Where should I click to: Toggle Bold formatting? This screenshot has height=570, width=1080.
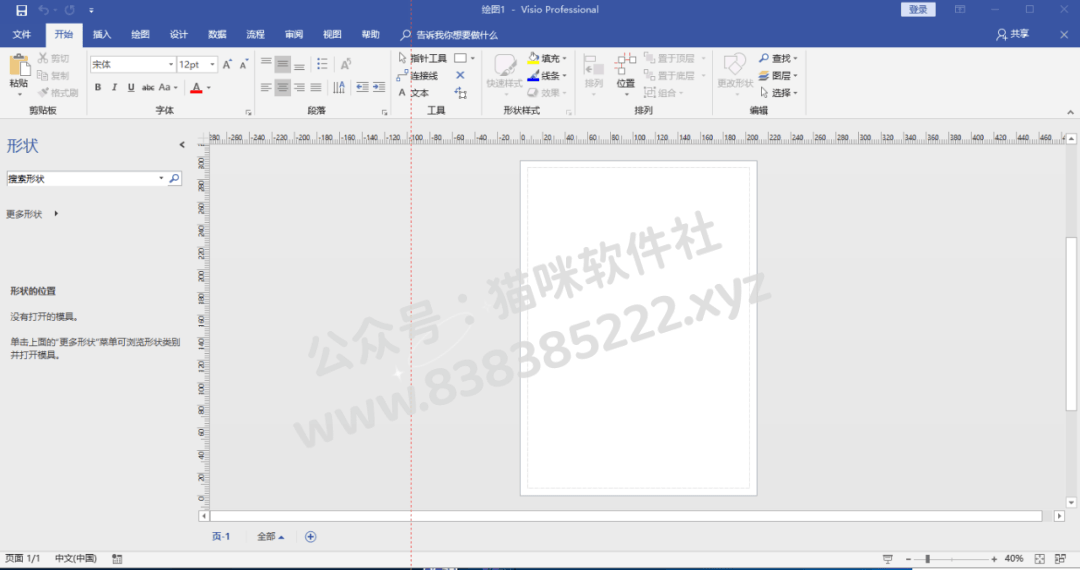pos(98,87)
